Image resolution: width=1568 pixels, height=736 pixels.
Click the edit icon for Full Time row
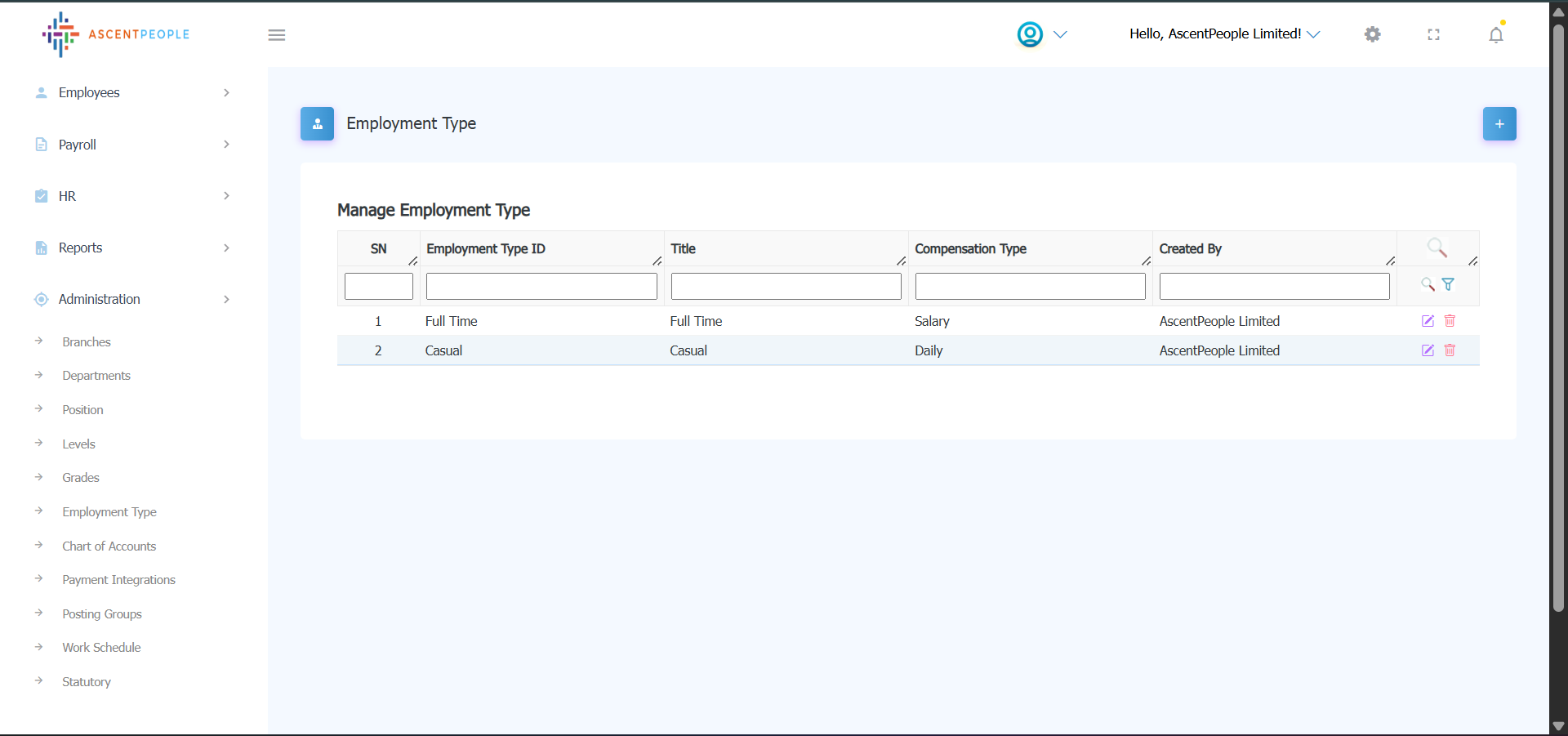1428,321
